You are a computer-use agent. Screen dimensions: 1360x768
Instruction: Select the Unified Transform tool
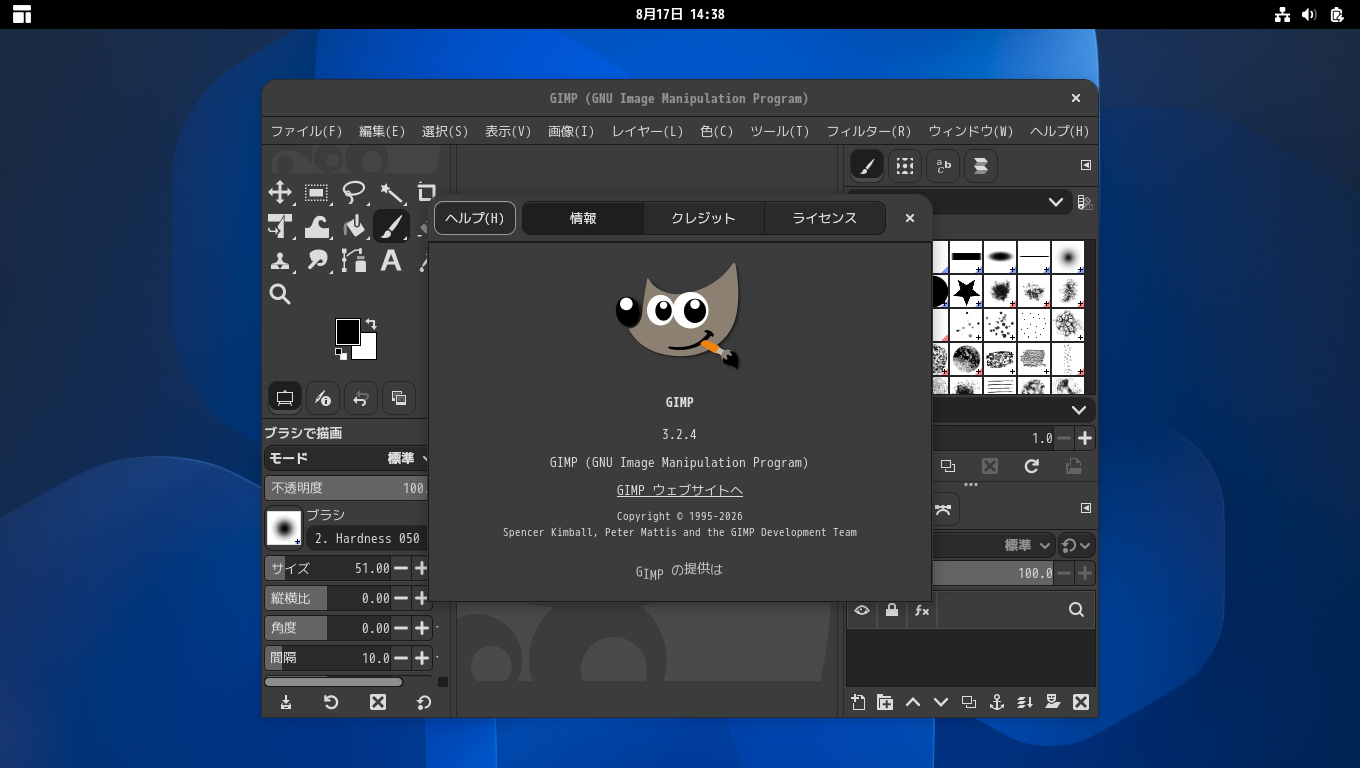[280, 227]
